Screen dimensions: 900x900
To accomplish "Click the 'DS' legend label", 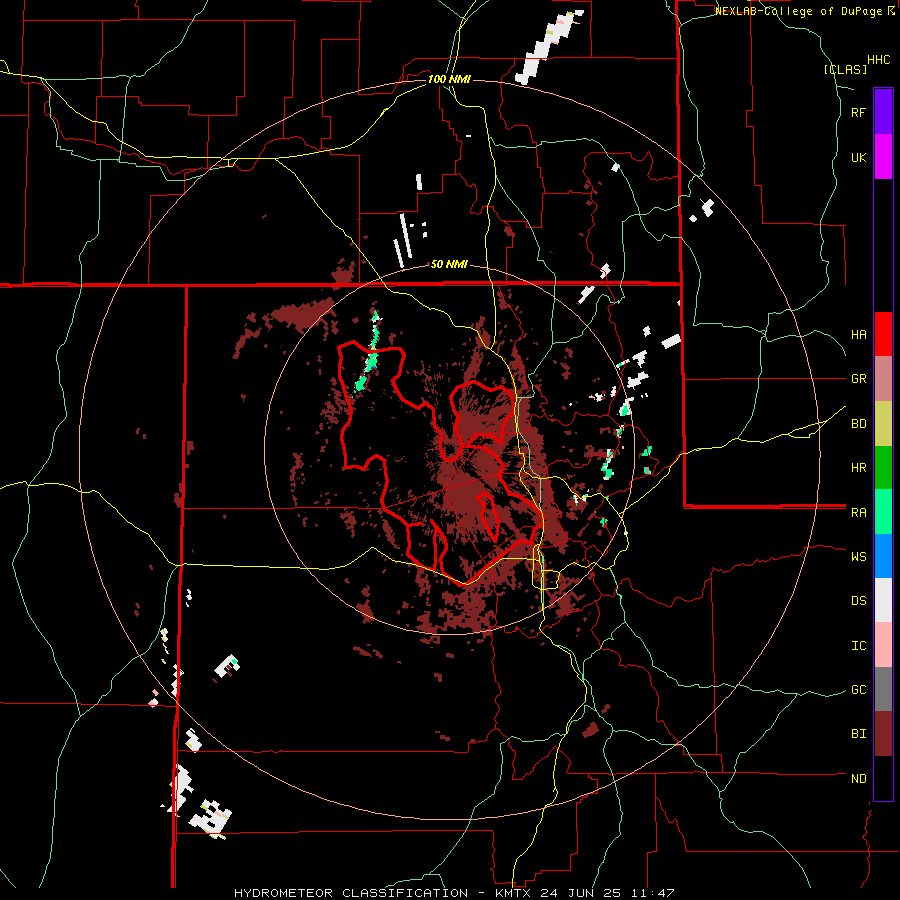I will pyautogui.click(x=858, y=601).
